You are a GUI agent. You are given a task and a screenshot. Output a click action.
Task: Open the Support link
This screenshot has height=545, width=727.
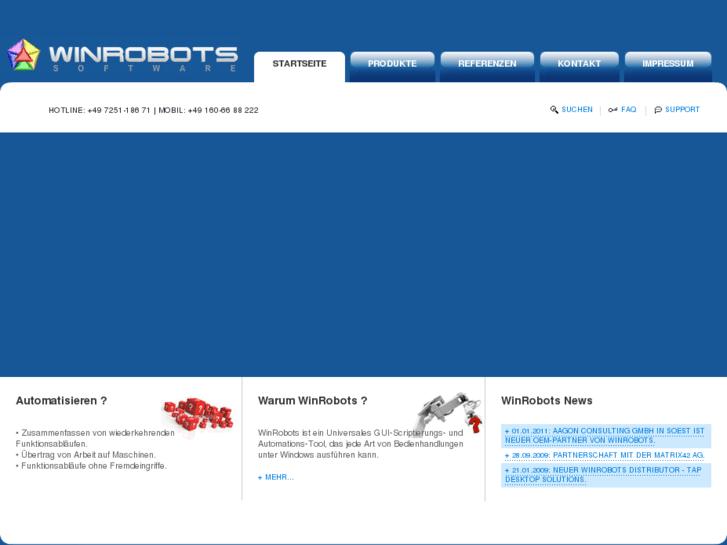tap(682, 109)
